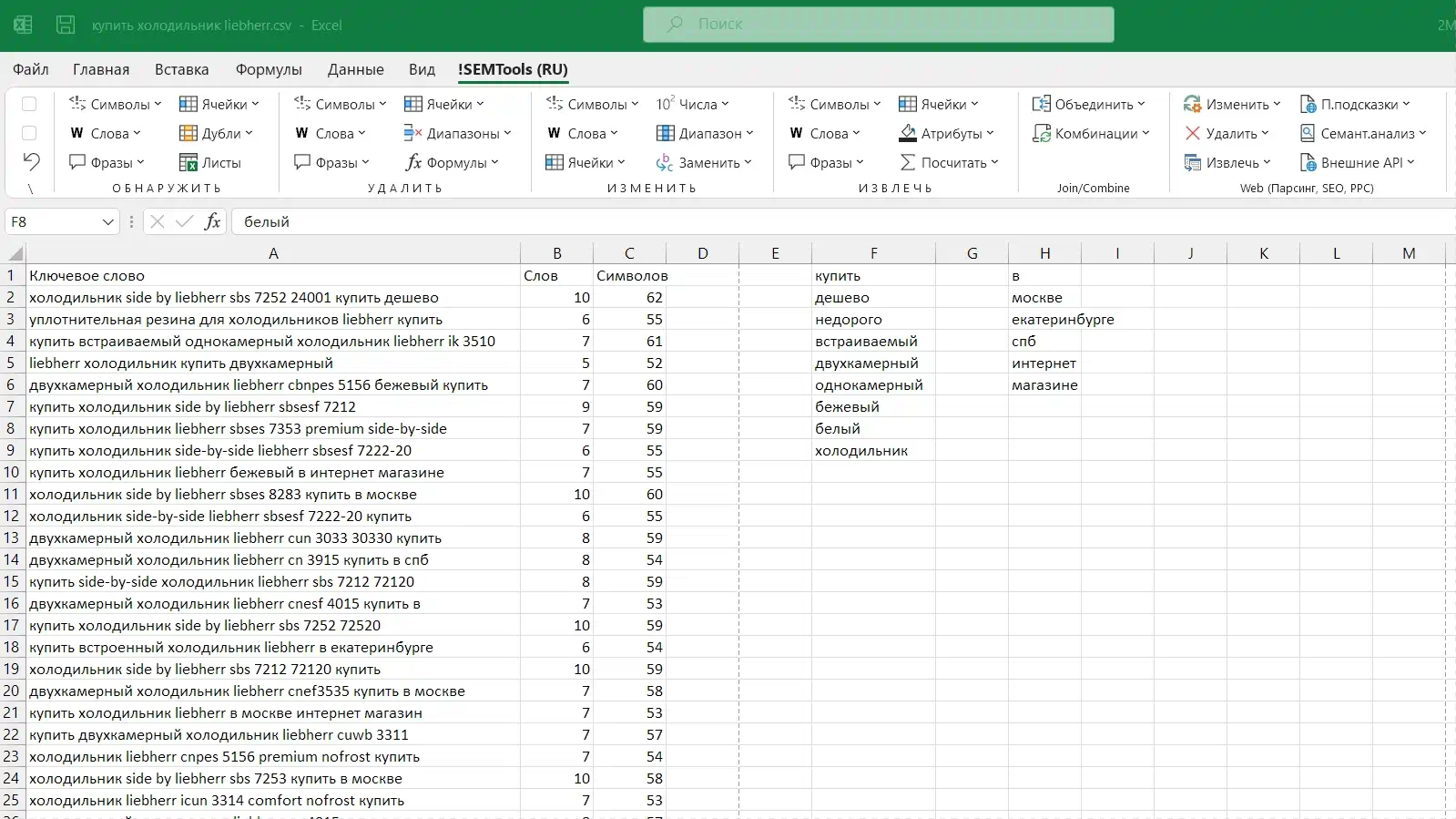The image size is (1456, 819).
Task: Open Символы in the Удалить group
Action: tap(341, 104)
